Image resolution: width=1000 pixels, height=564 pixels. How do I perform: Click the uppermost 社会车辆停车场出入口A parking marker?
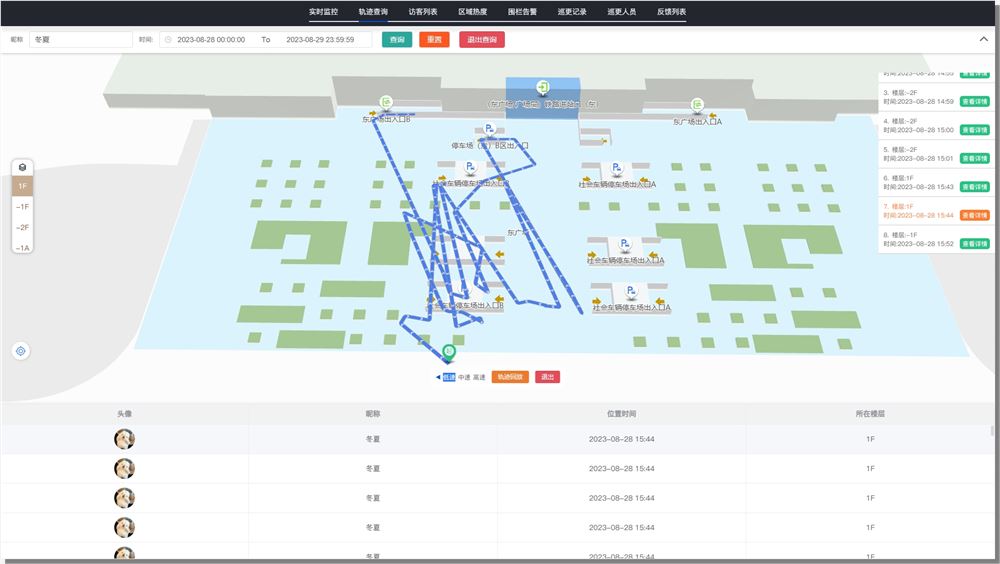(616, 168)
